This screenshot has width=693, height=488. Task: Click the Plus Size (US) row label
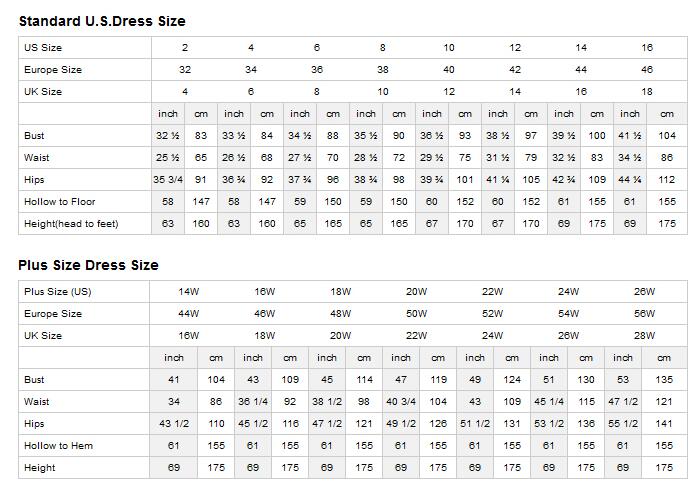pos(57,292)
